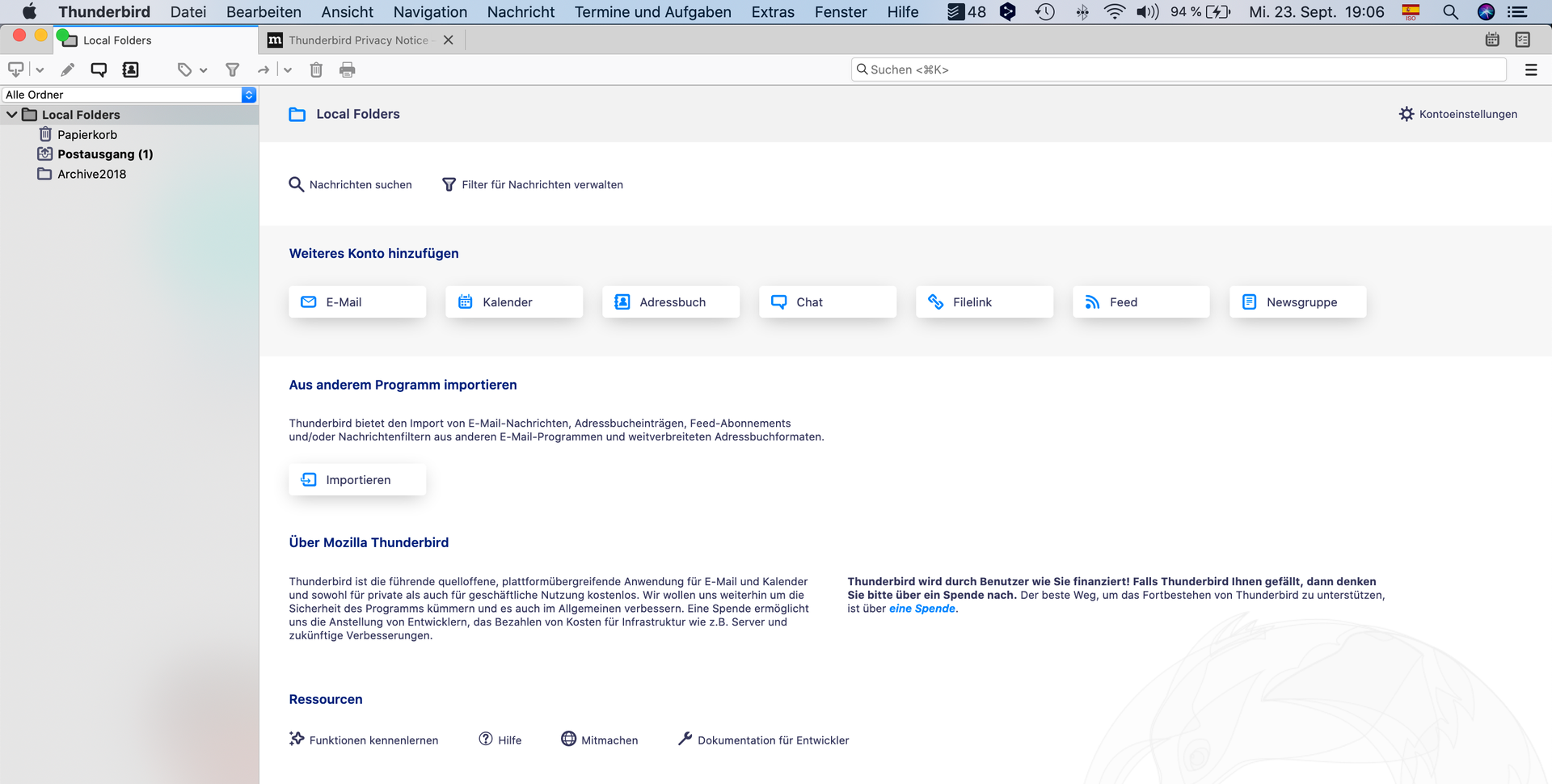Select the Papierkorb folder

tap(87, 135)
